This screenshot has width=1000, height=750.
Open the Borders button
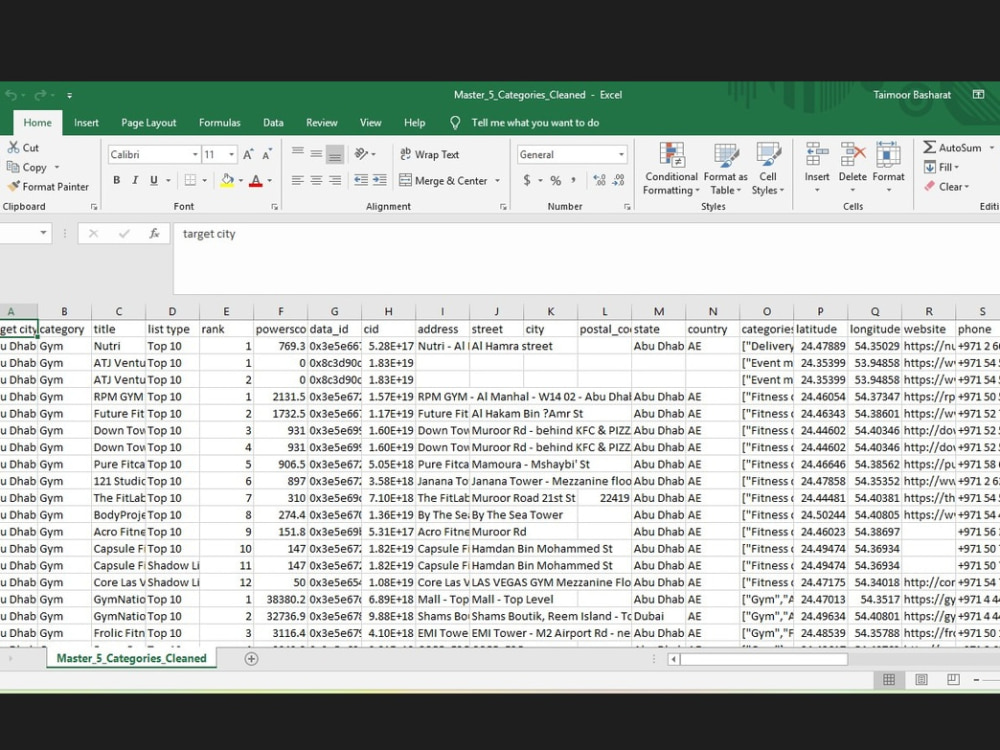(190, 180)
